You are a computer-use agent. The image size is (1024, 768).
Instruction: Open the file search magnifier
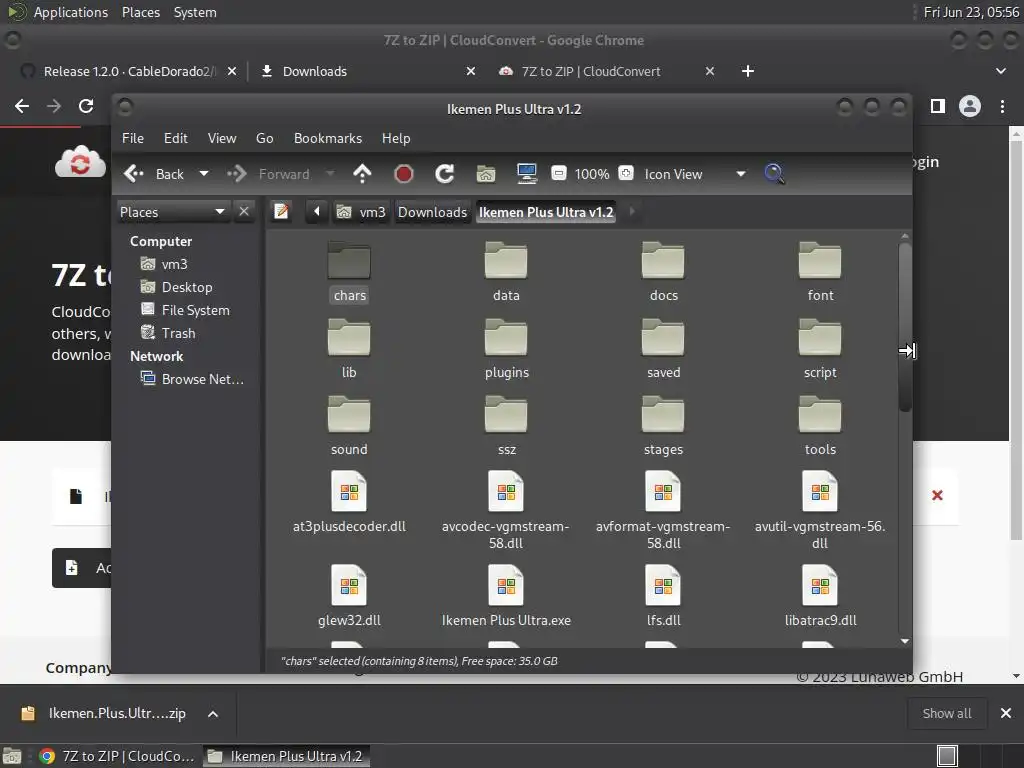[x=775, y=174]
